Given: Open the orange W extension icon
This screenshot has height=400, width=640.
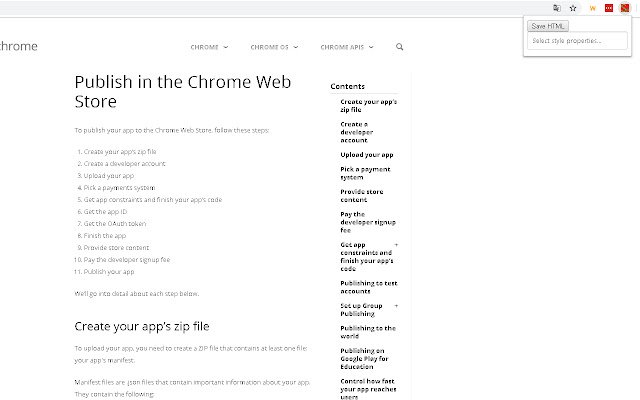Looking at the screenshot, I should [593, 8].
